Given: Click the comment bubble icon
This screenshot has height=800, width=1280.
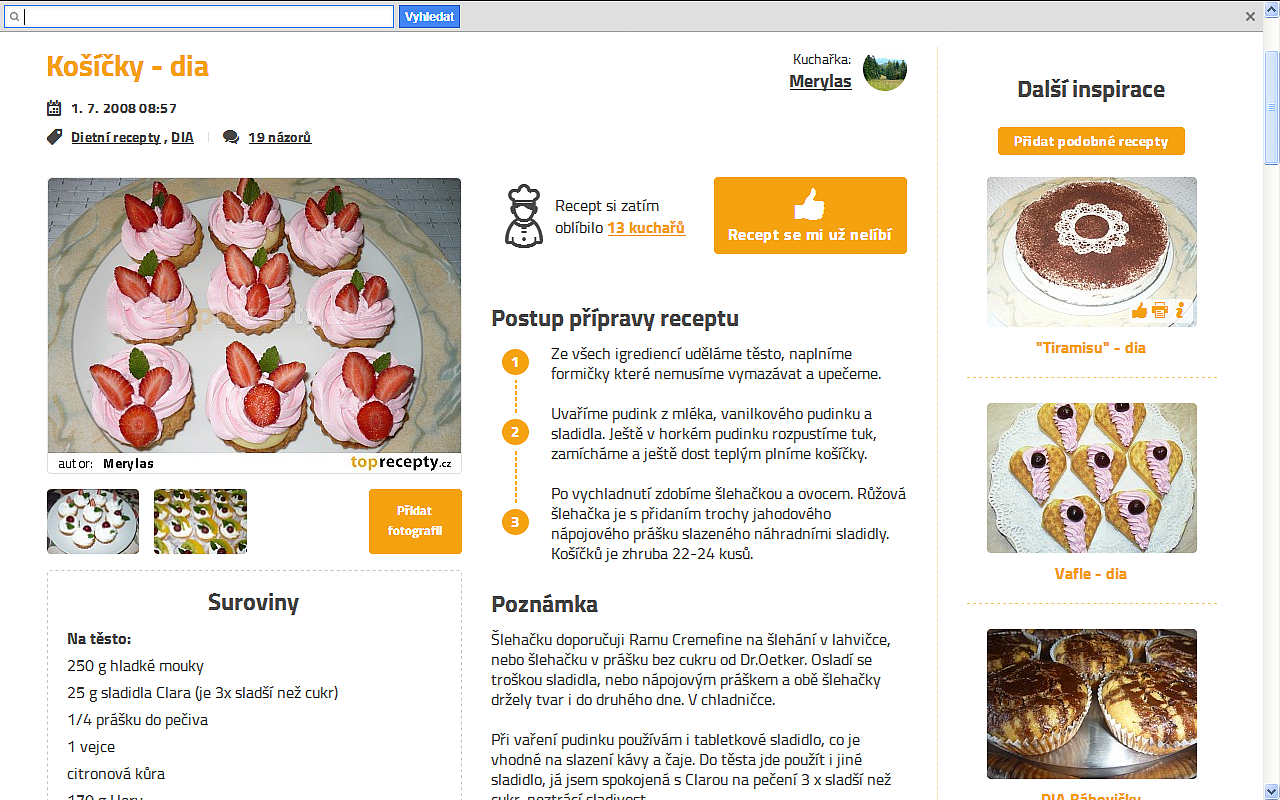Looking at the screenshot, I should tap(231, 137).
